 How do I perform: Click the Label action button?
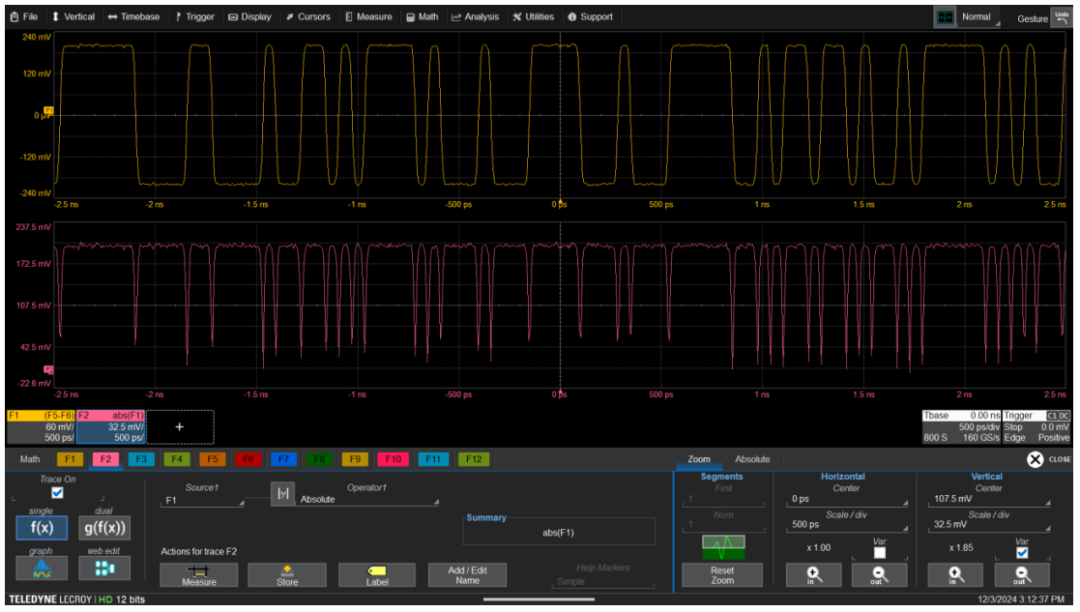pyautogui.click(x=377, y=575)
